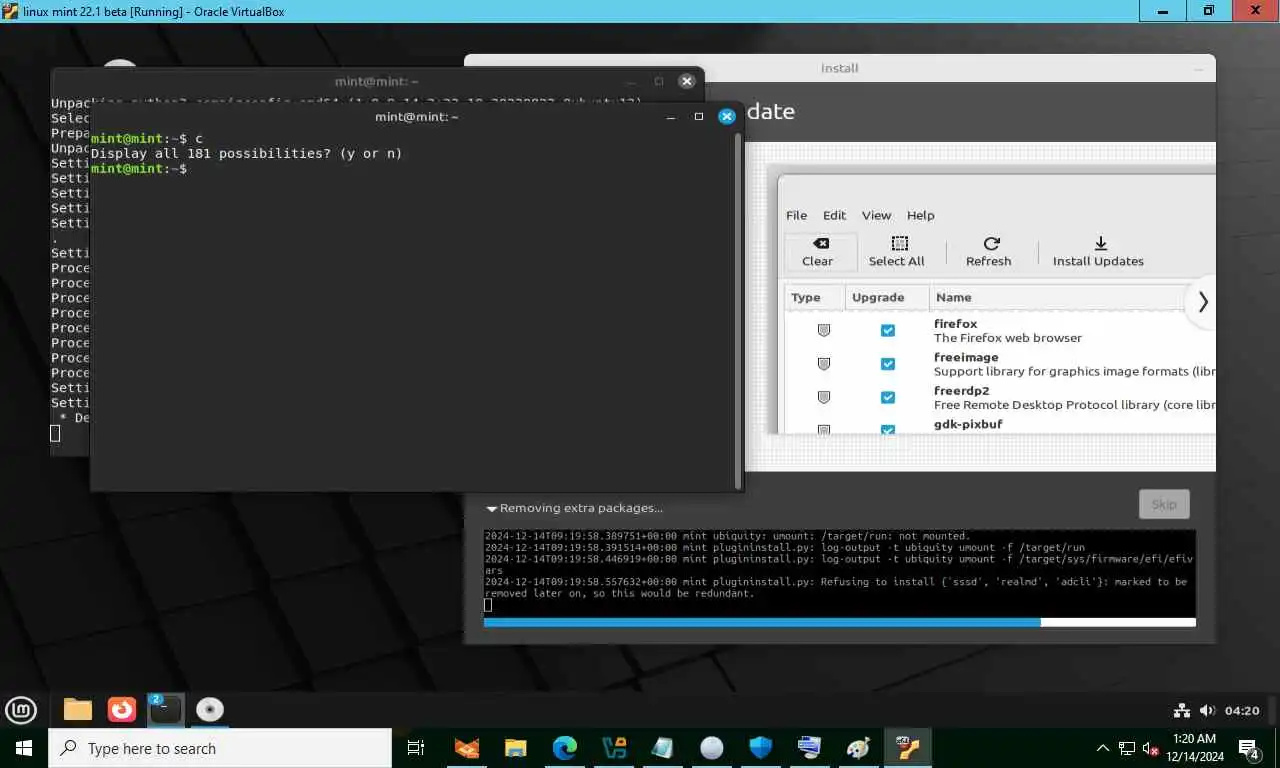Open Windows notification center
The image size is (1280, 768).
1250,748
